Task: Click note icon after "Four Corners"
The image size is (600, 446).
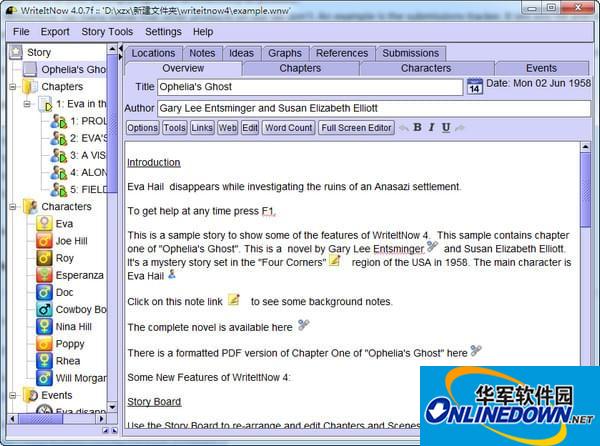Action: click(x=334, y=260)
